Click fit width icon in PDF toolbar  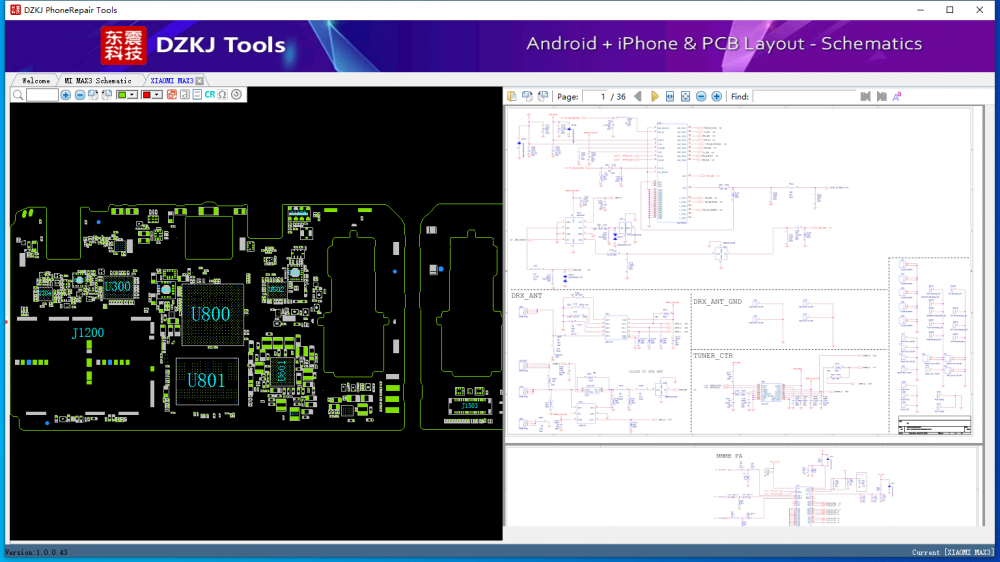(670, 96)
